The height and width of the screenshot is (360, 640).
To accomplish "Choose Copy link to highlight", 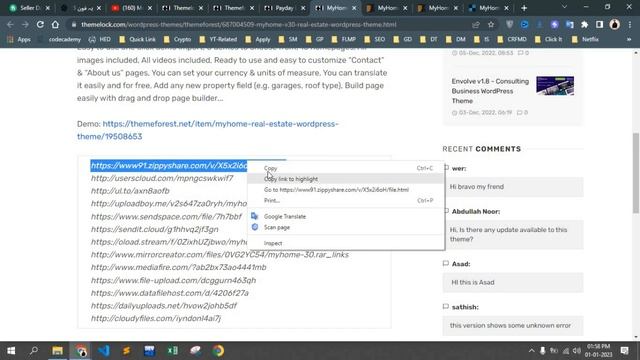I will point(346,179).
